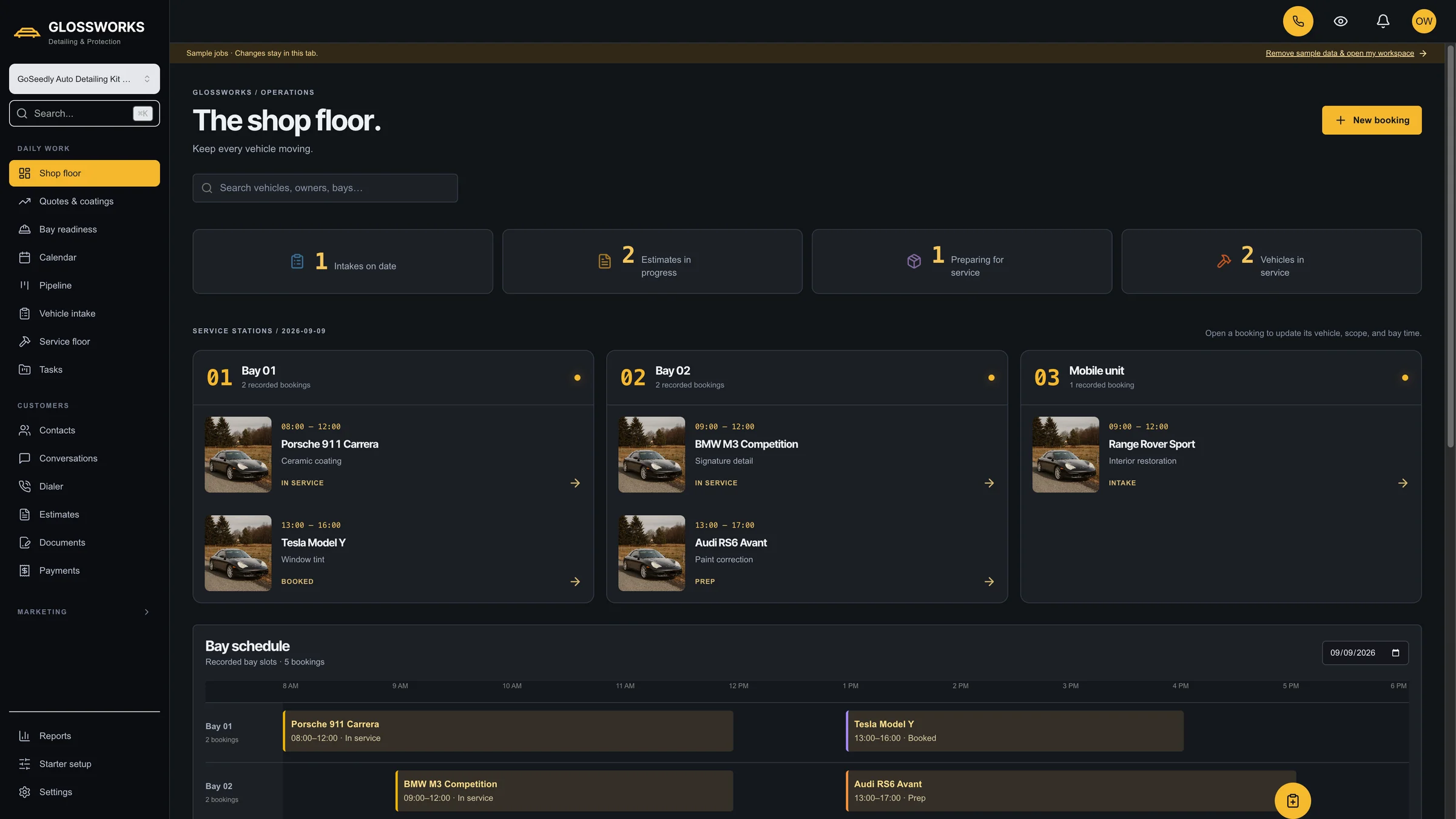Expand the Marketing section chevron
Screen dimensions: 1456x819
coord(146,612)
